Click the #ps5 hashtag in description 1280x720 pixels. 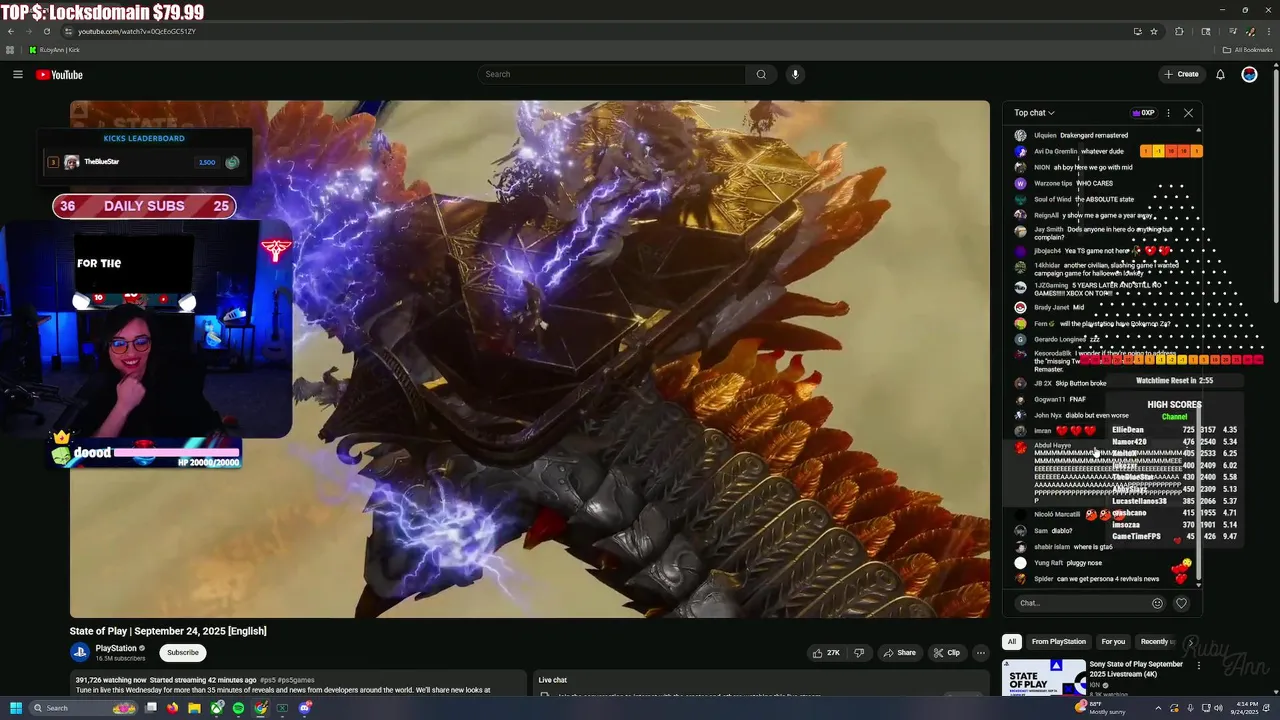[x=267, y=679]
